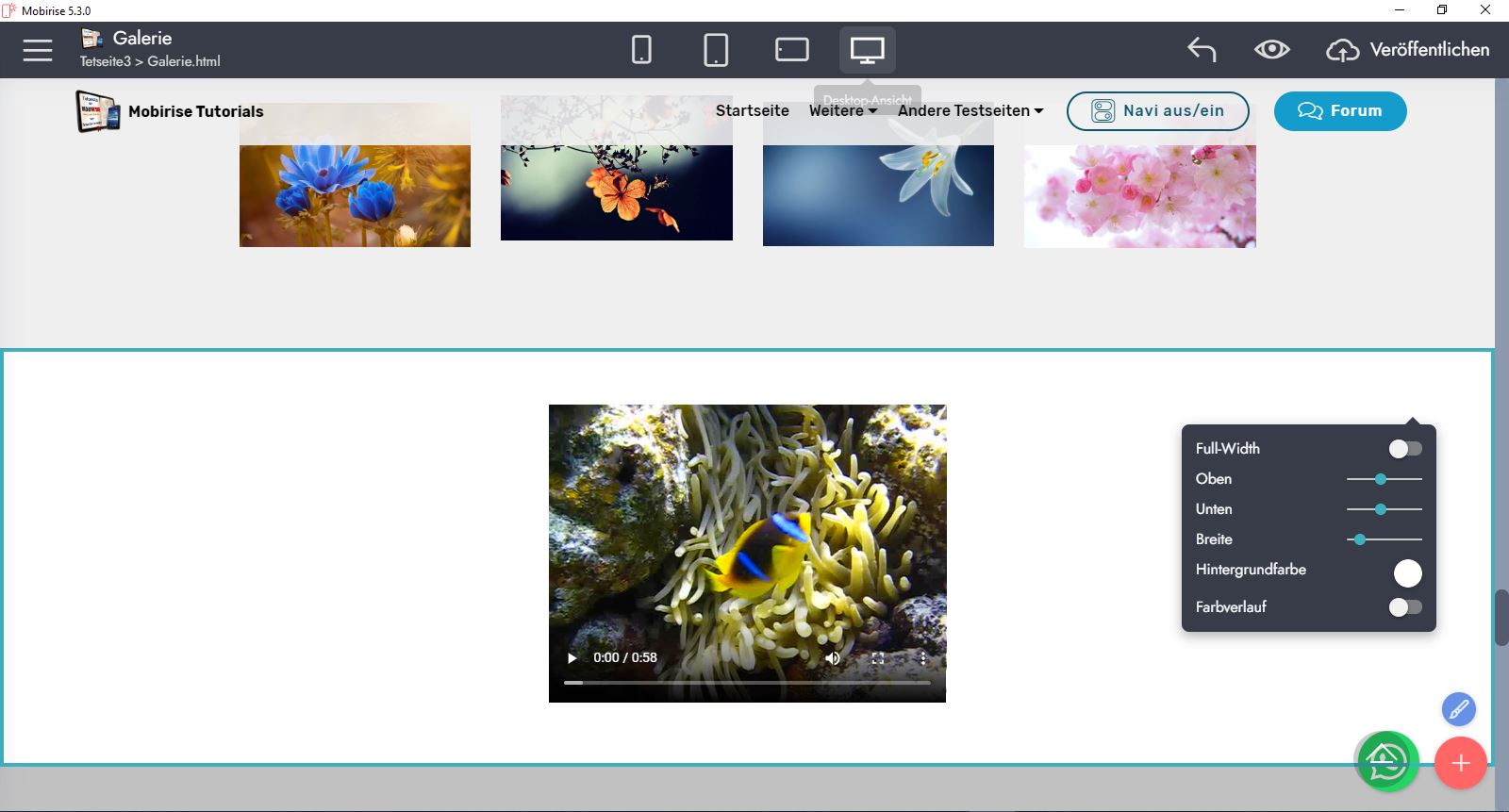Click the Veröffentlichen publish button
Image resolution: width=1509 pixels, height=812 pixels.
pyautogui.click(x=1408, y=50)
